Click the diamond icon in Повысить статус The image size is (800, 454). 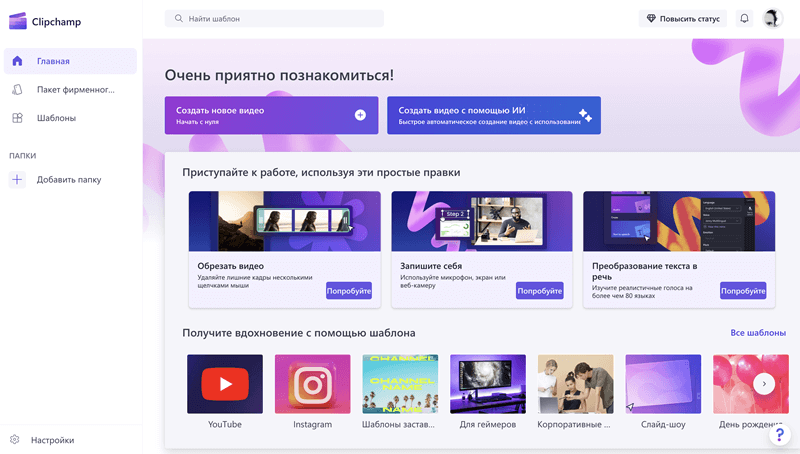pyautogui.click(x=651, y=18)
